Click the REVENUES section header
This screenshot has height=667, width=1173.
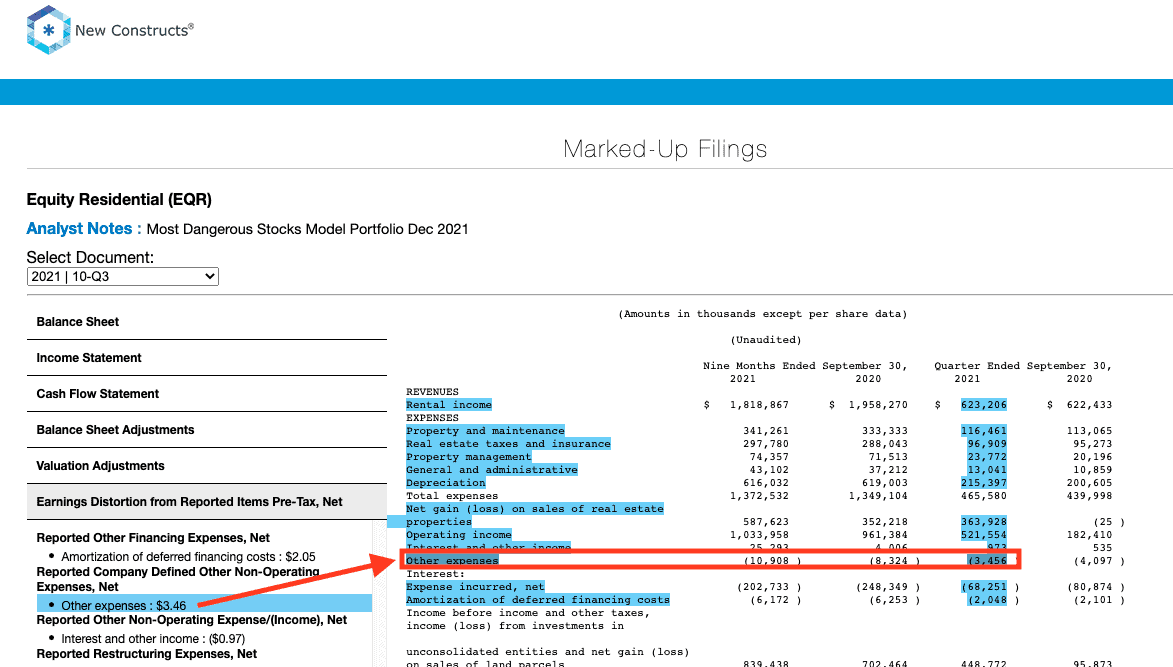point(432,393)
